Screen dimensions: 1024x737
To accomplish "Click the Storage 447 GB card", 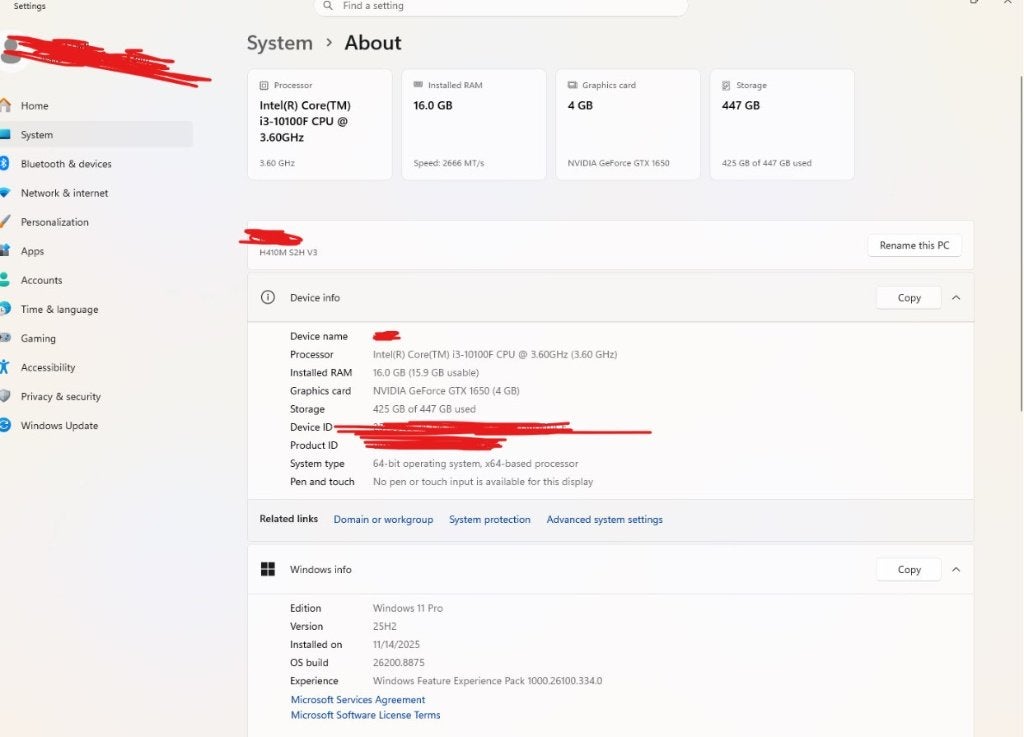I will pos(782,124).
